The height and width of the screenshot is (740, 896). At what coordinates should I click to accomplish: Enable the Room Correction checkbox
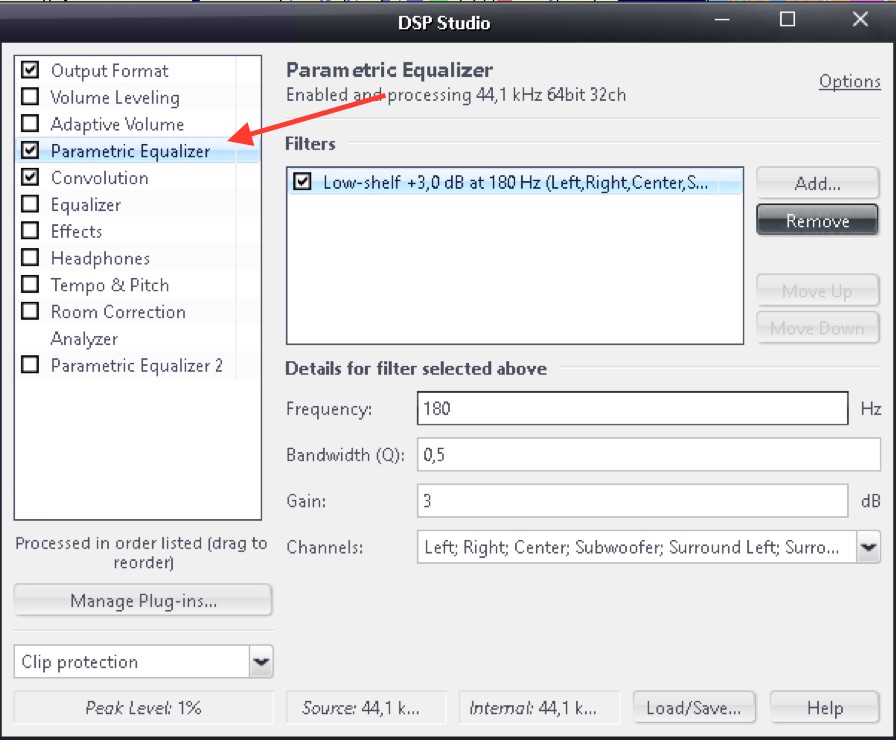point(30,311)
